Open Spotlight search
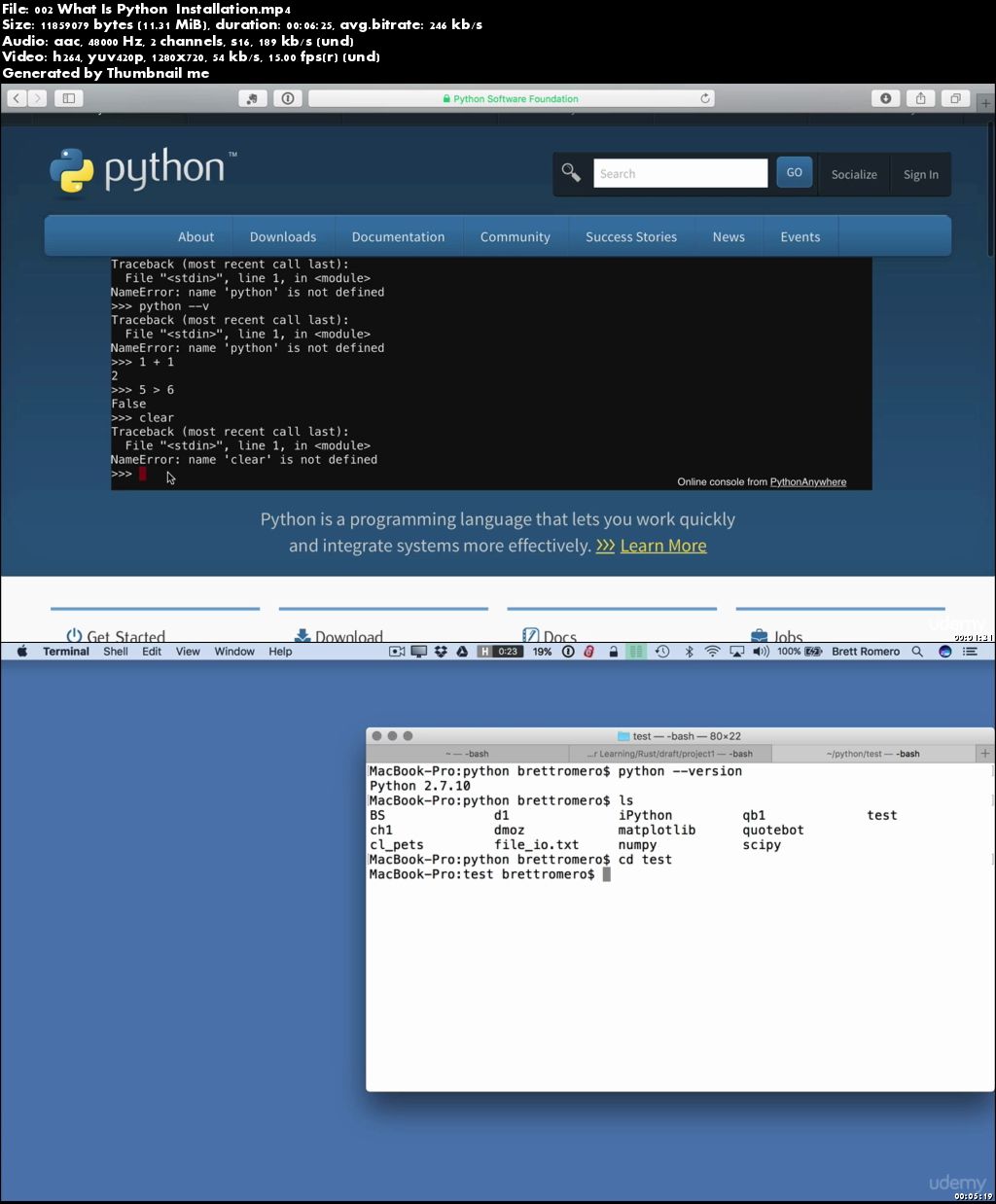 (x=917, y=652)
